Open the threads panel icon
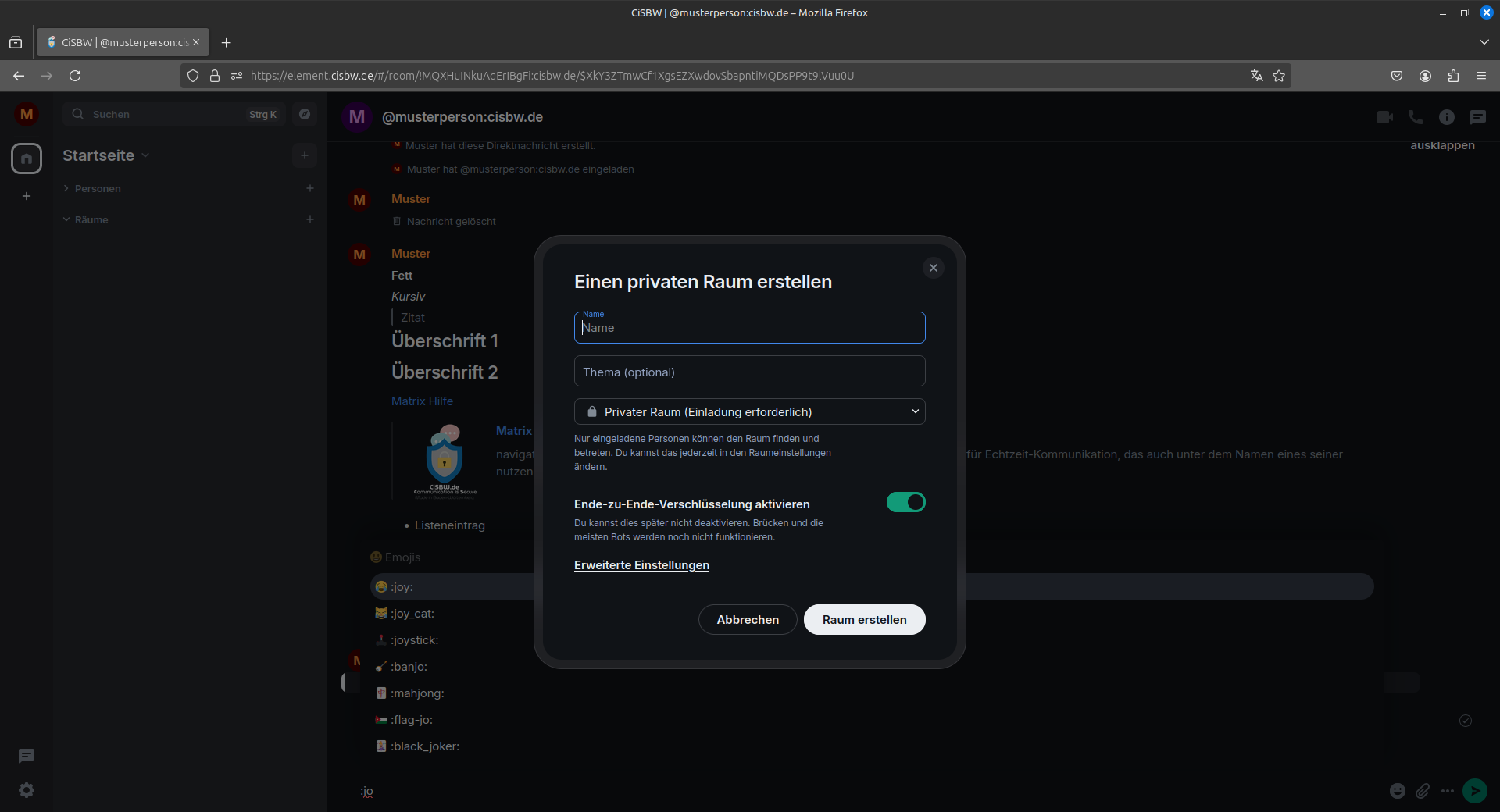Viewport: 1500px width, 812px height. (x=1477, y=117)
